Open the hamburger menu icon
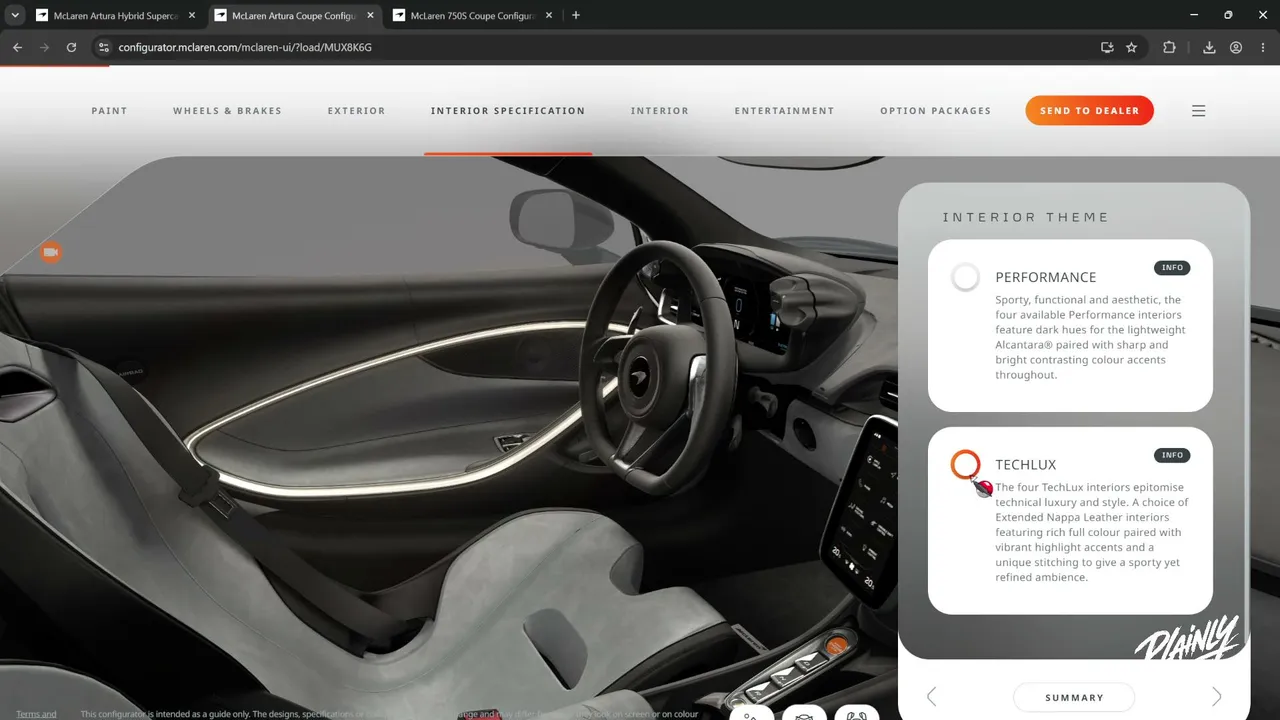 tap(1198, 111)
